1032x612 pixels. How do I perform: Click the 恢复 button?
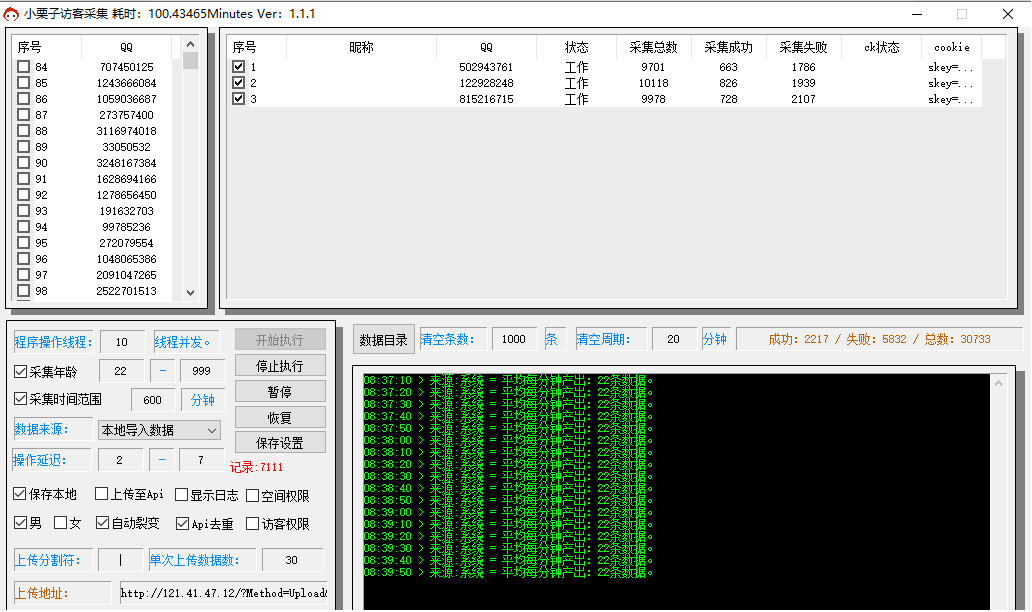280,417
